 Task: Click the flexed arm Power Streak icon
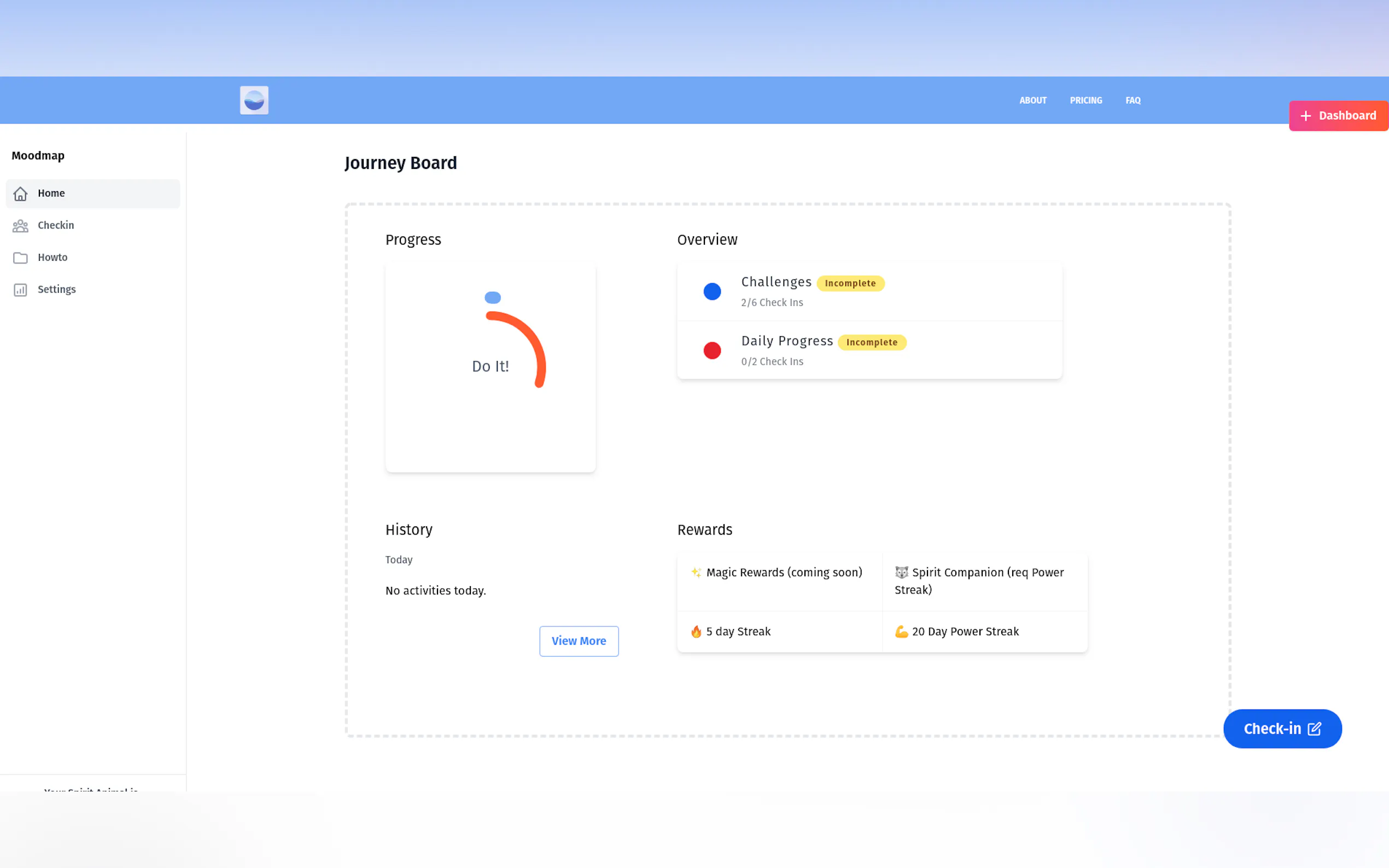901,631
